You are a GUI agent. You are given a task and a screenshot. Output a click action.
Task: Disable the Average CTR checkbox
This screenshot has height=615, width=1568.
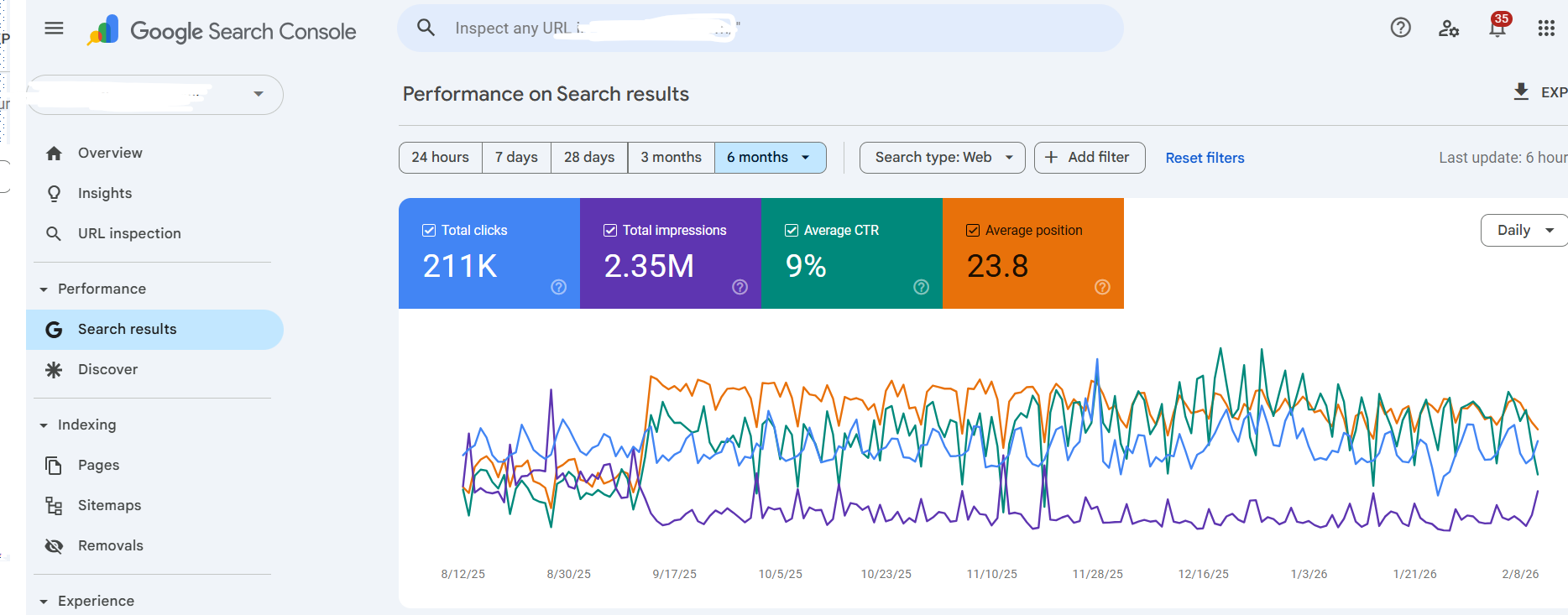click(792, 230)
